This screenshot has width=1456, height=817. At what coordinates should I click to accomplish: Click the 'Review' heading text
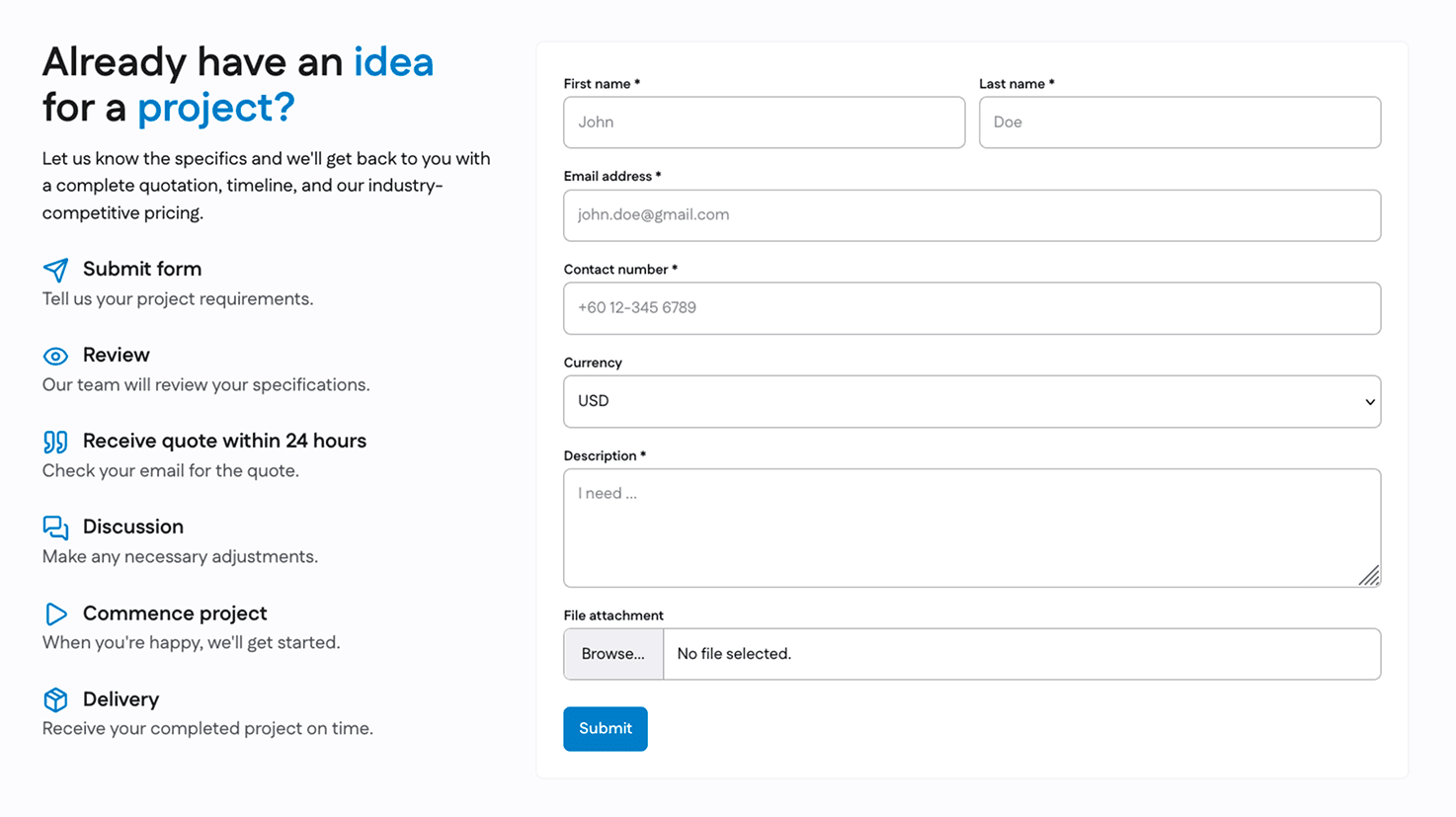[117, 355]
